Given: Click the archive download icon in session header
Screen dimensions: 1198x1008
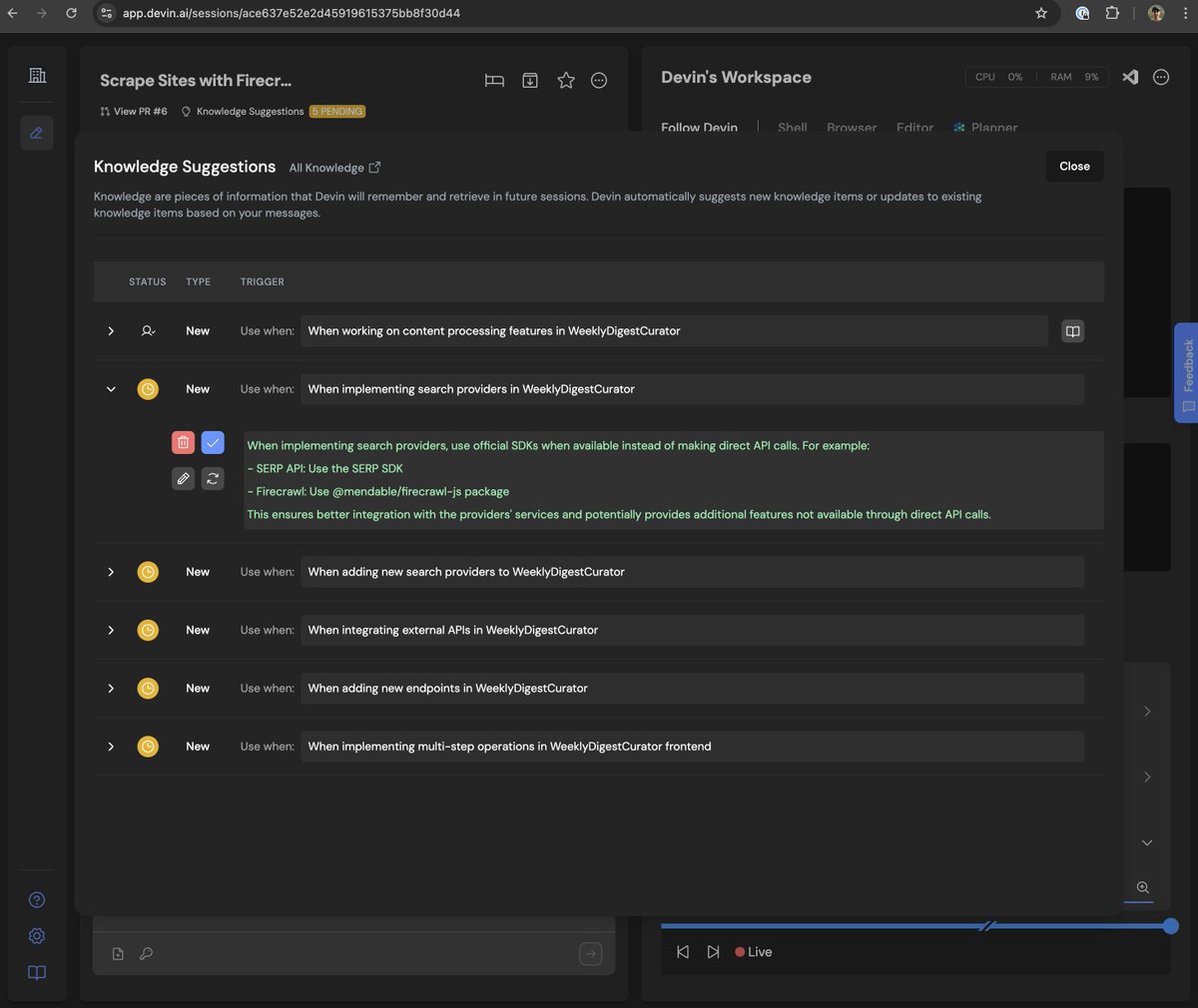Looking at the screenshot, I should 530,81.
